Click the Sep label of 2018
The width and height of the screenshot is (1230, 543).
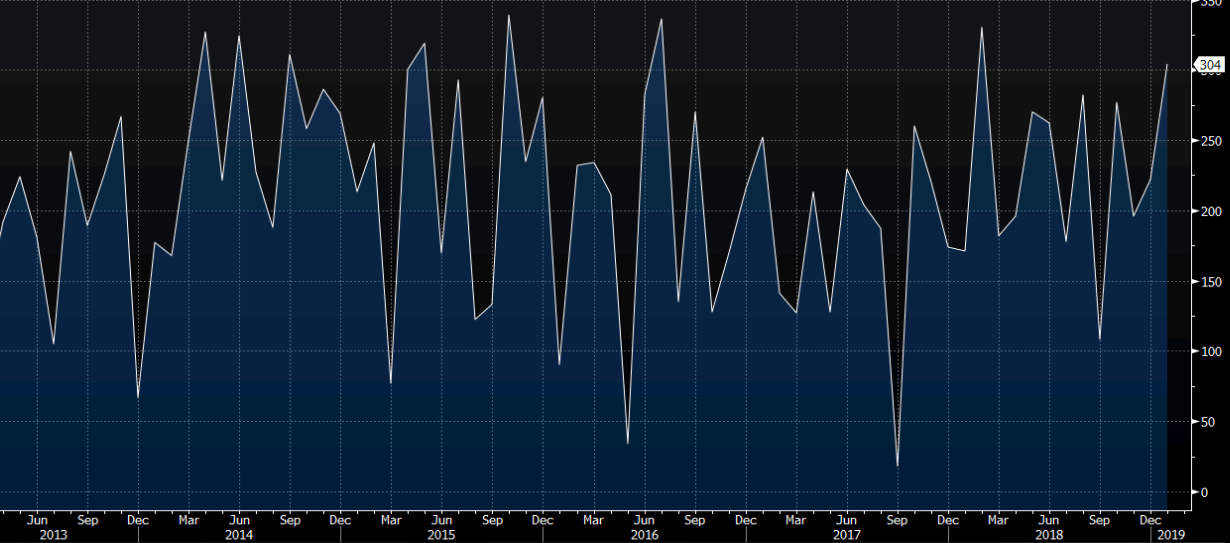[x=1100, y=520]
